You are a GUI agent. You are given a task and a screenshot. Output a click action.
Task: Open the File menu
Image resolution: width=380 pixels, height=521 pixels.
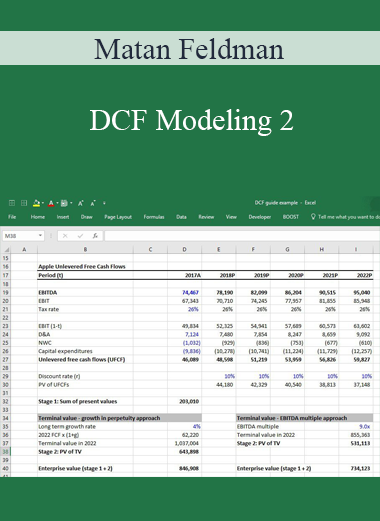click(12, 217)
